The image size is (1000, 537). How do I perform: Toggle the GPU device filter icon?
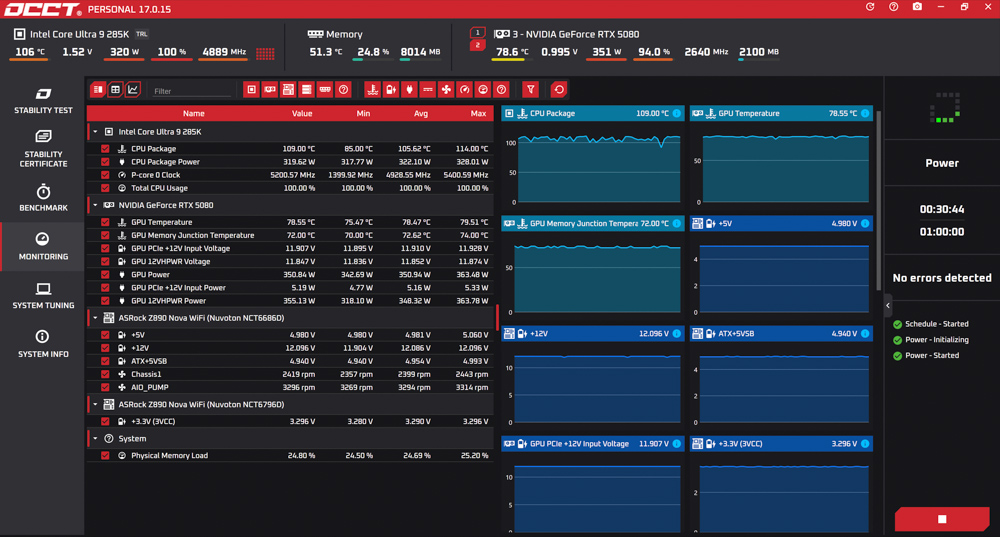pyautogui.click(x=270, y=90)
